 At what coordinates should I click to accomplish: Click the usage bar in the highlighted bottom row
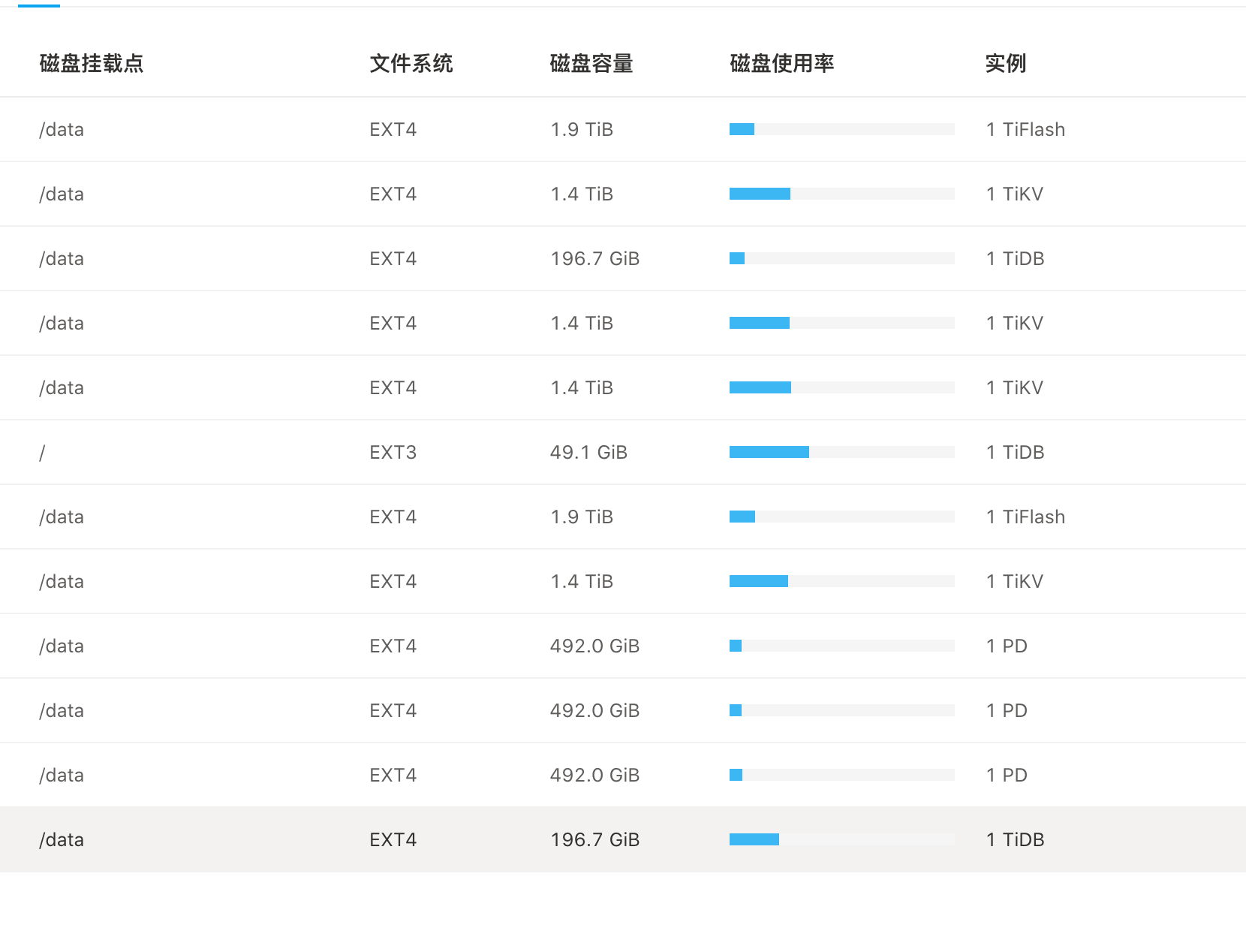(841, 839)
